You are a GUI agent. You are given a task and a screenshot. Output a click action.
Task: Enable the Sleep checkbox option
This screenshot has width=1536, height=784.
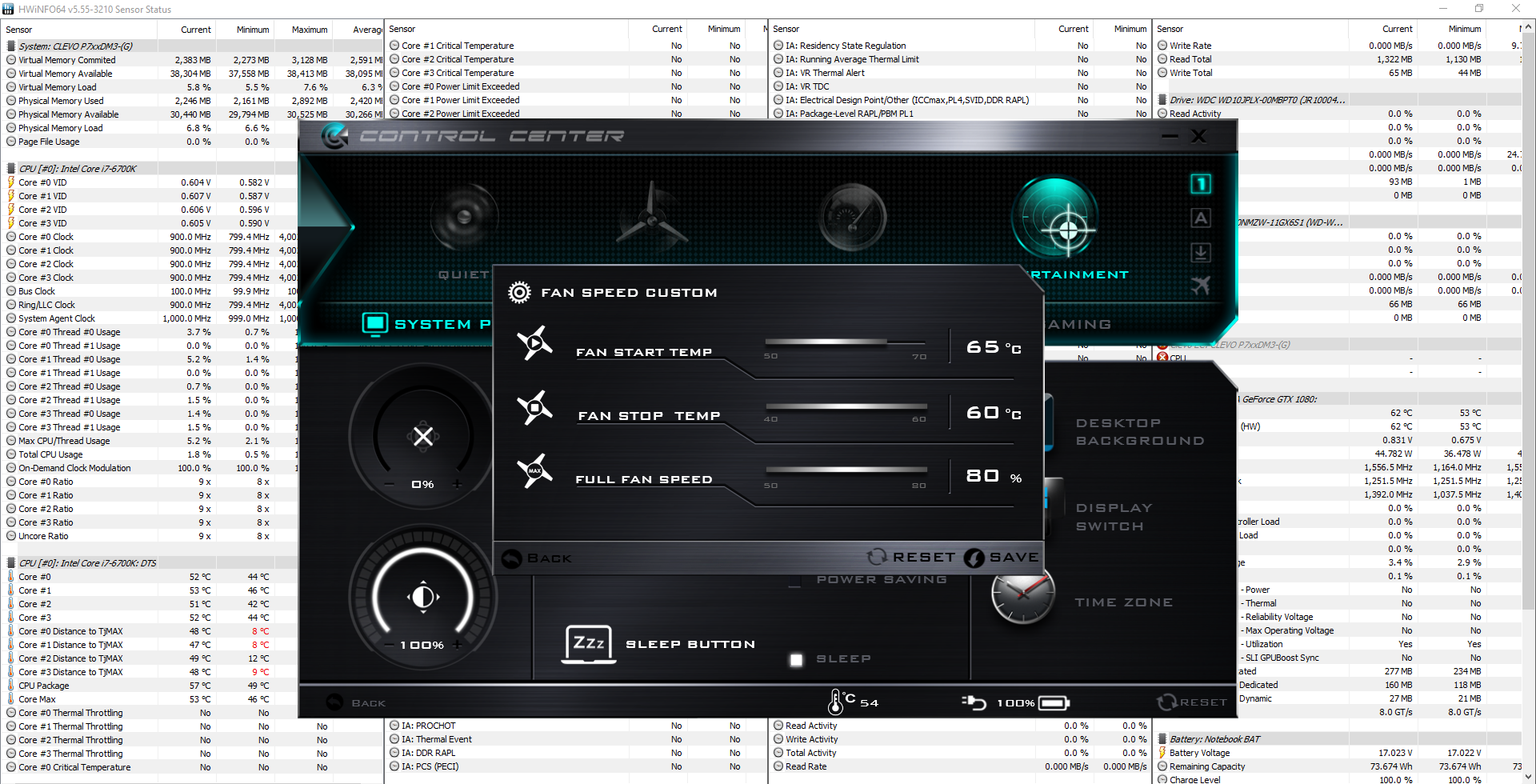[x=796, y=660]
